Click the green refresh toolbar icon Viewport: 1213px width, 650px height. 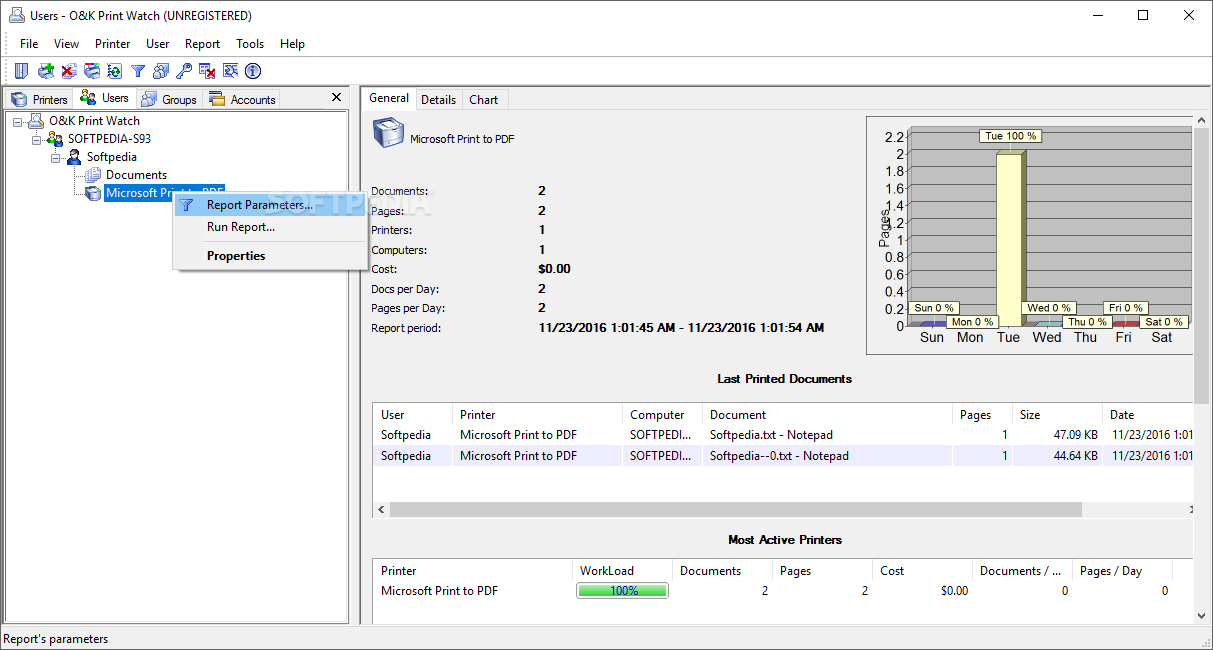(x=115, y=71)
